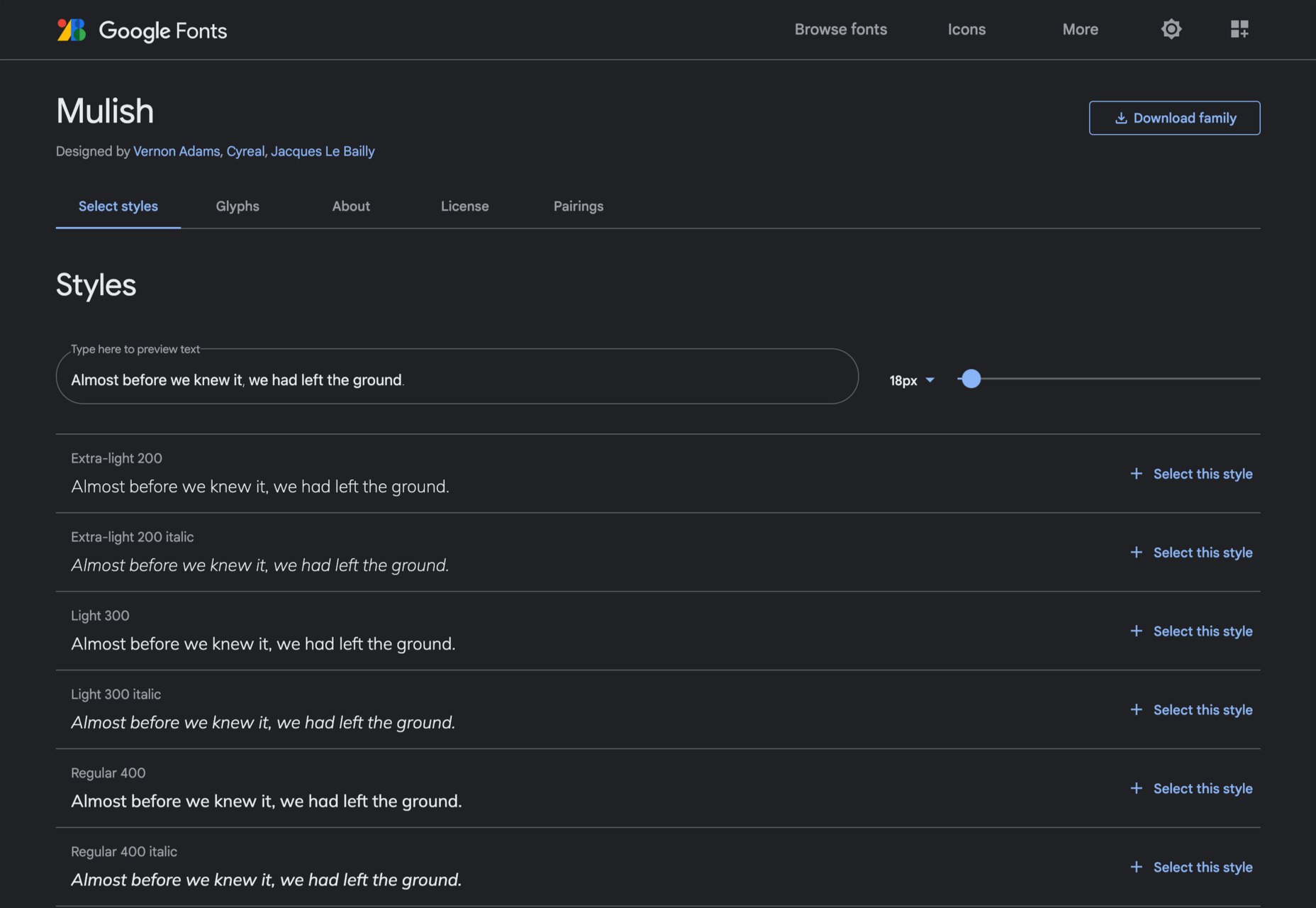Open the More menu

coord(1081,29)
